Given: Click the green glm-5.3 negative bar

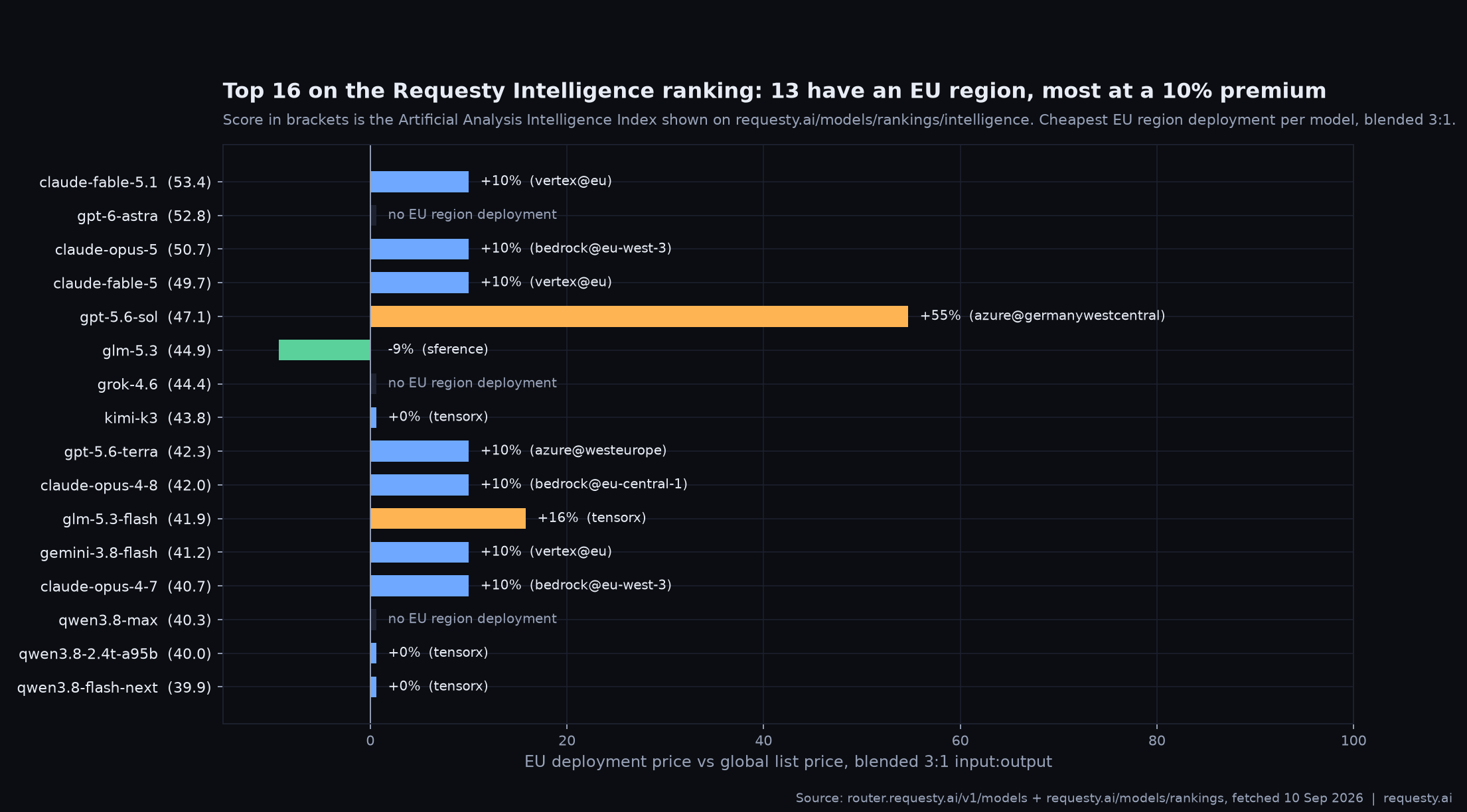Looking at the screenshot, I should tap(325, 350).
